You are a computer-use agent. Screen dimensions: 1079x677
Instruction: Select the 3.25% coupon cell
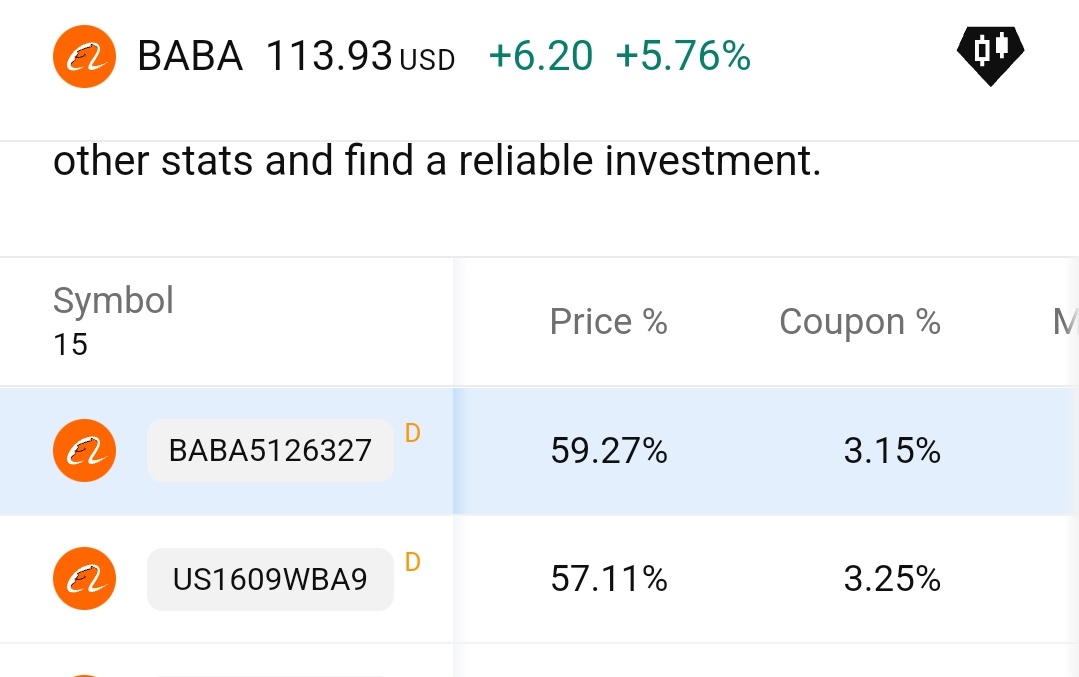(891, 579)
